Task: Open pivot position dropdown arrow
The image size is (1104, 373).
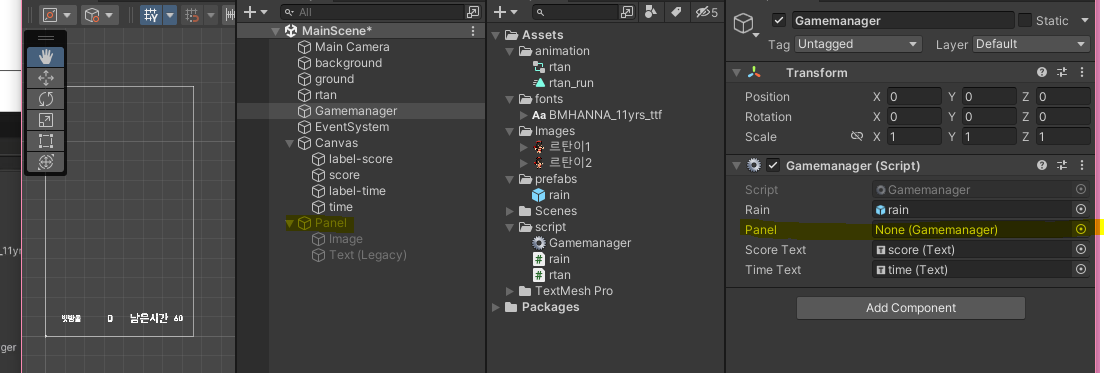Action: coord(68,14)
